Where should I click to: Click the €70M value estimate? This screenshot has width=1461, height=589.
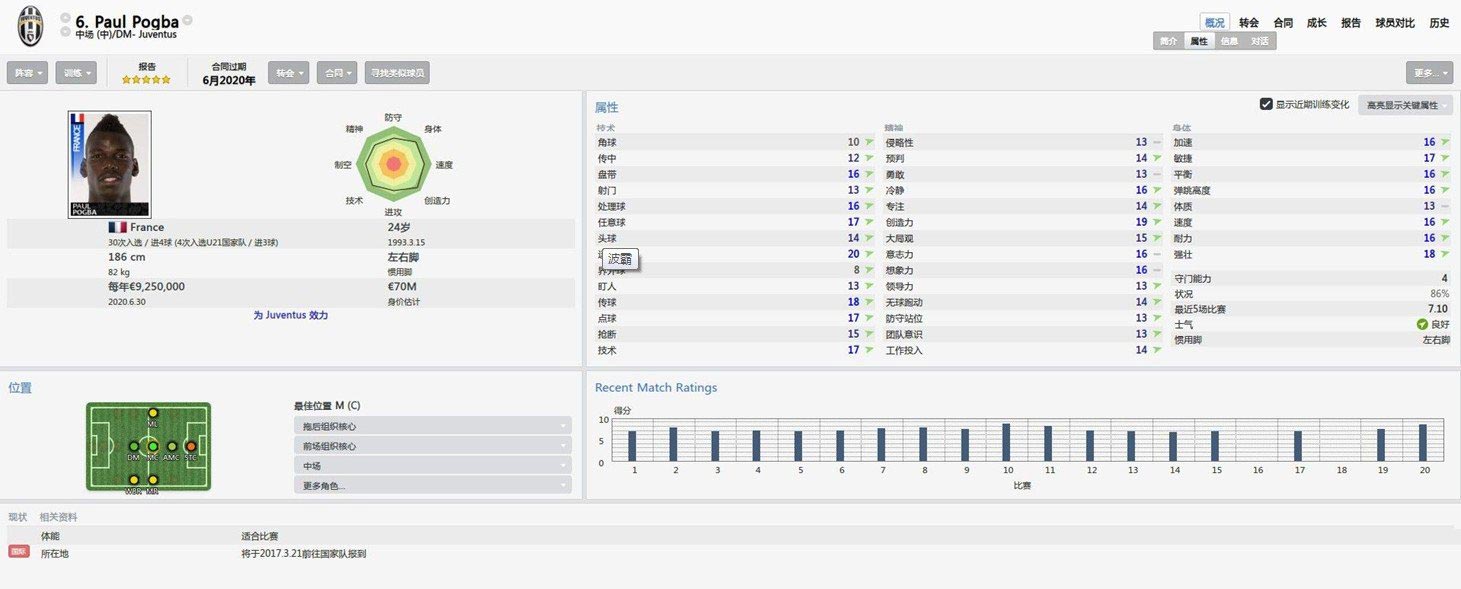point(402,287)
